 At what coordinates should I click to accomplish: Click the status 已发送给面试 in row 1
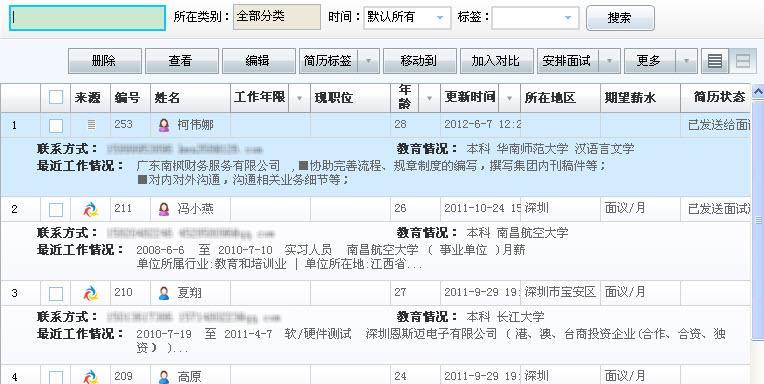pos(719,125)
